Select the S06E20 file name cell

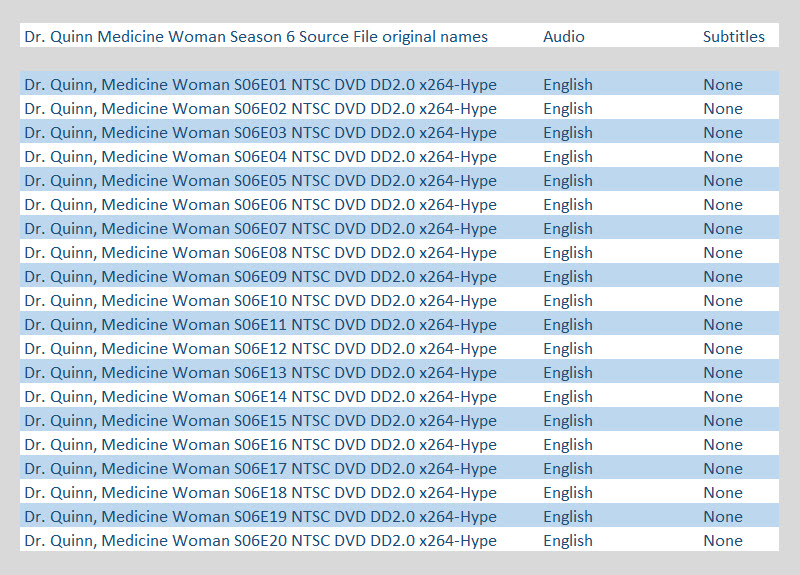click(260, 540)
